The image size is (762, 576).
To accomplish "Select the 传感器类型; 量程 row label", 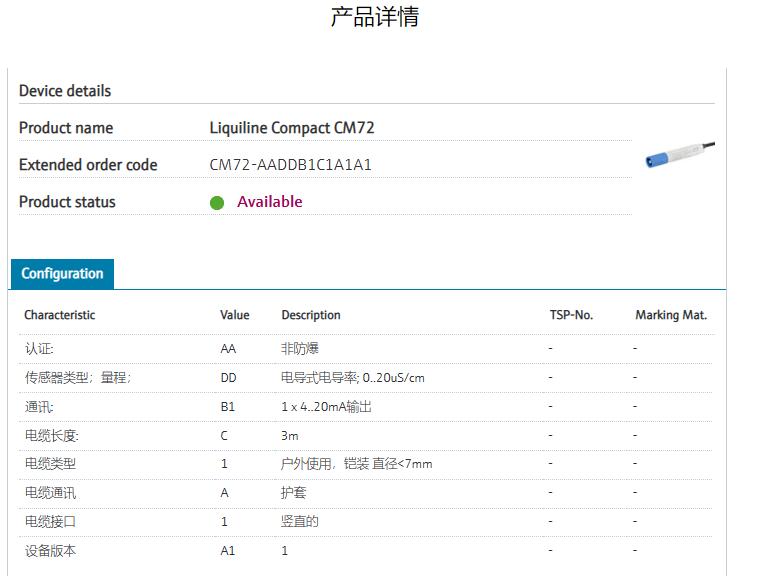I will click(78, 378).
